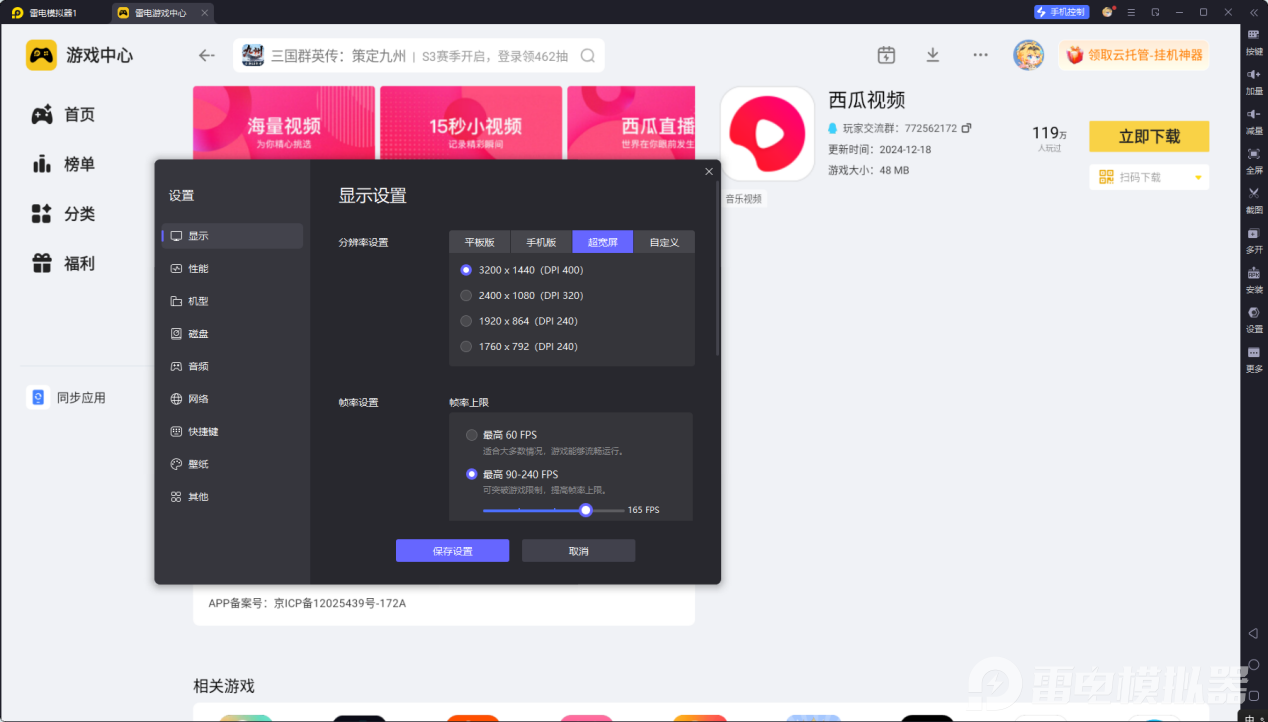Screen dimensions: 1268x722
Task: Click the 手机控制 phone control button
Action: [1061, 12]
